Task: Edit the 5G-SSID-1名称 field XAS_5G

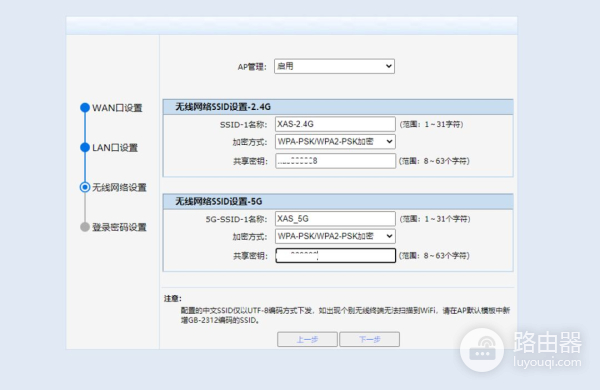Action: [x=335, y=219]
